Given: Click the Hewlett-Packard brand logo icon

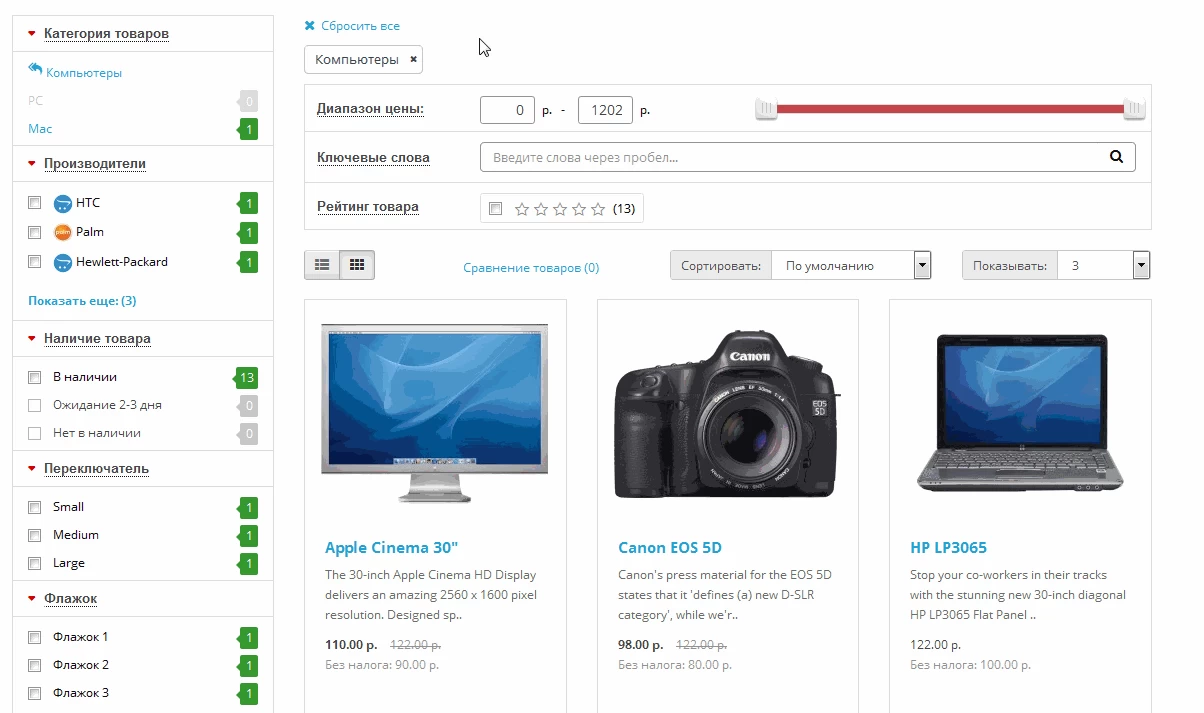Looking at the screenshot, I should tap(63, 263).
